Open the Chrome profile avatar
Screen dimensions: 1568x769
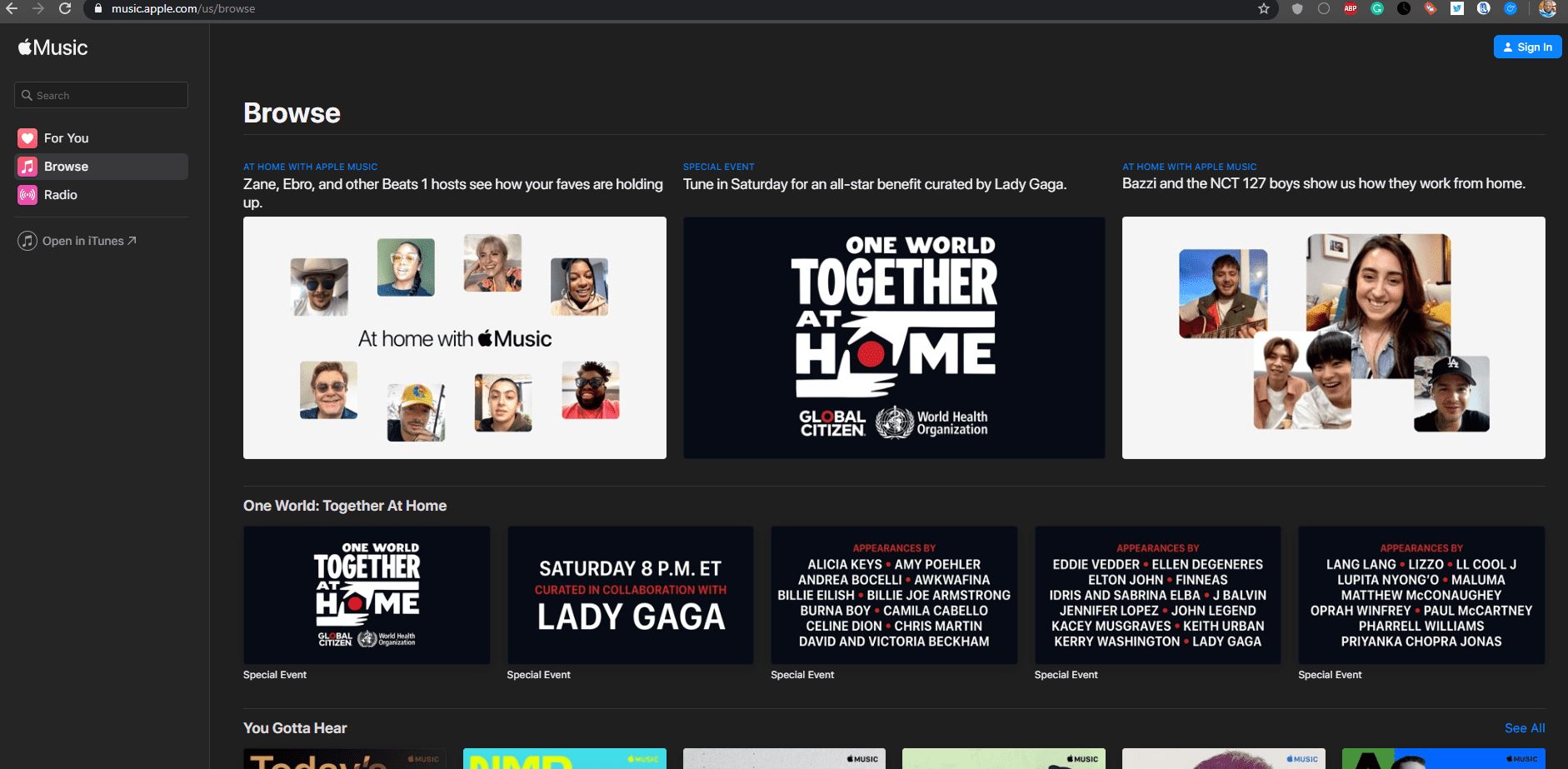1548,8
